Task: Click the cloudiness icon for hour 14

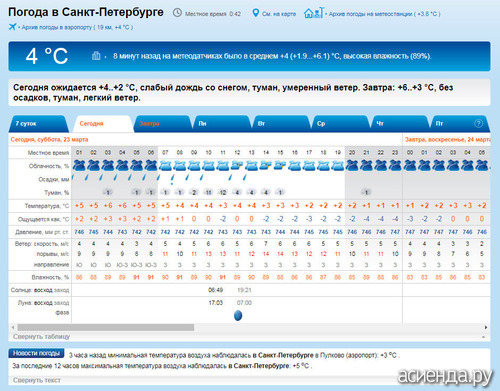Action: coord(266,165)
